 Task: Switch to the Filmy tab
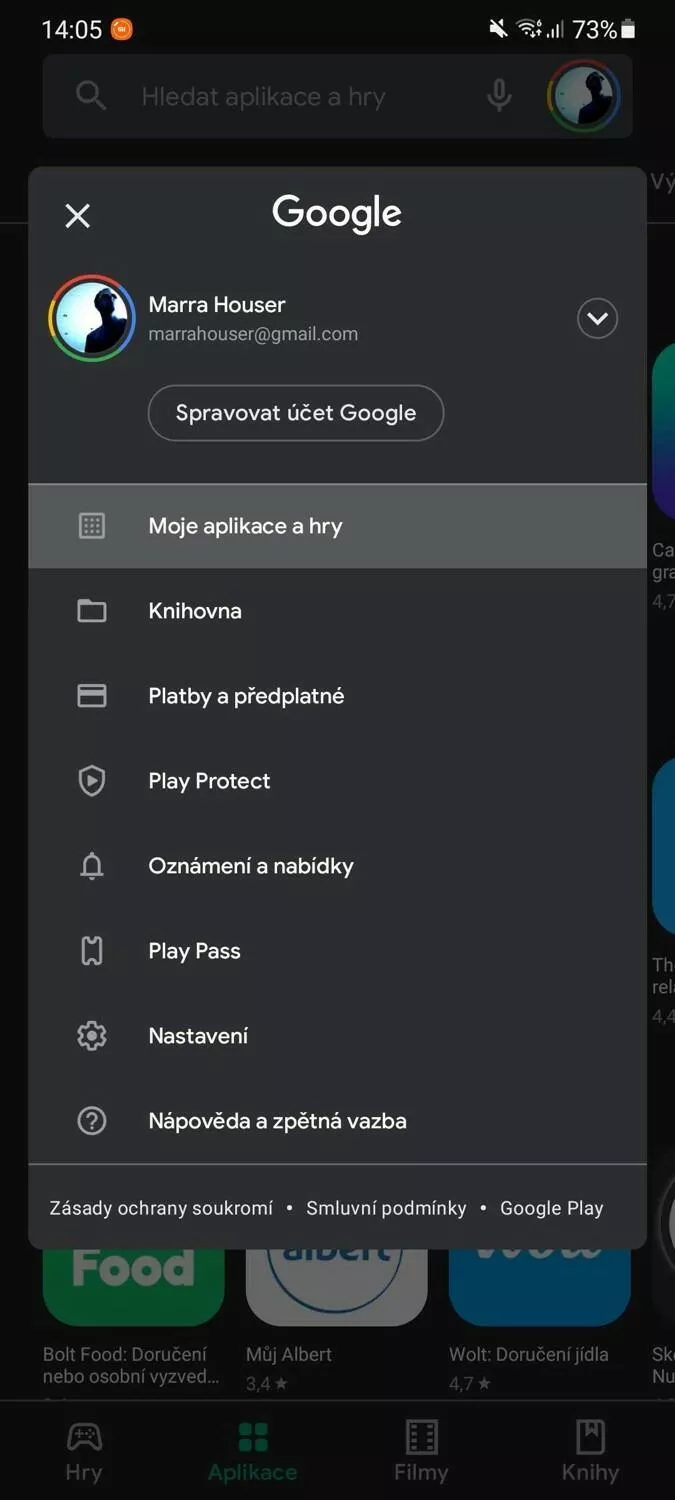(421, 1452)
